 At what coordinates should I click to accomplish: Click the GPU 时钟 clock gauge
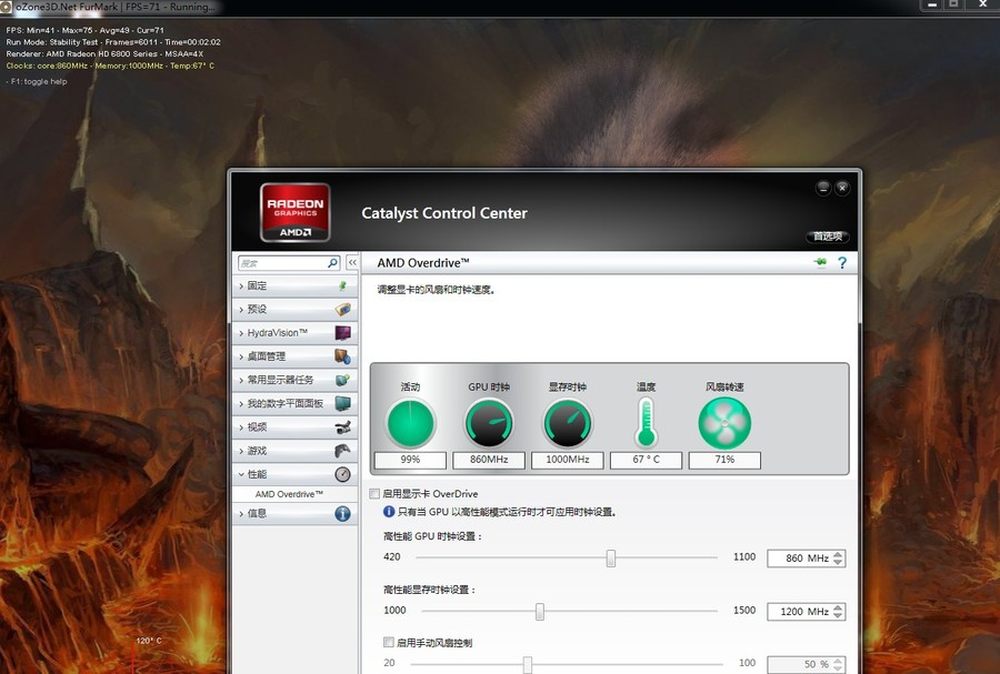coord(489,423)
